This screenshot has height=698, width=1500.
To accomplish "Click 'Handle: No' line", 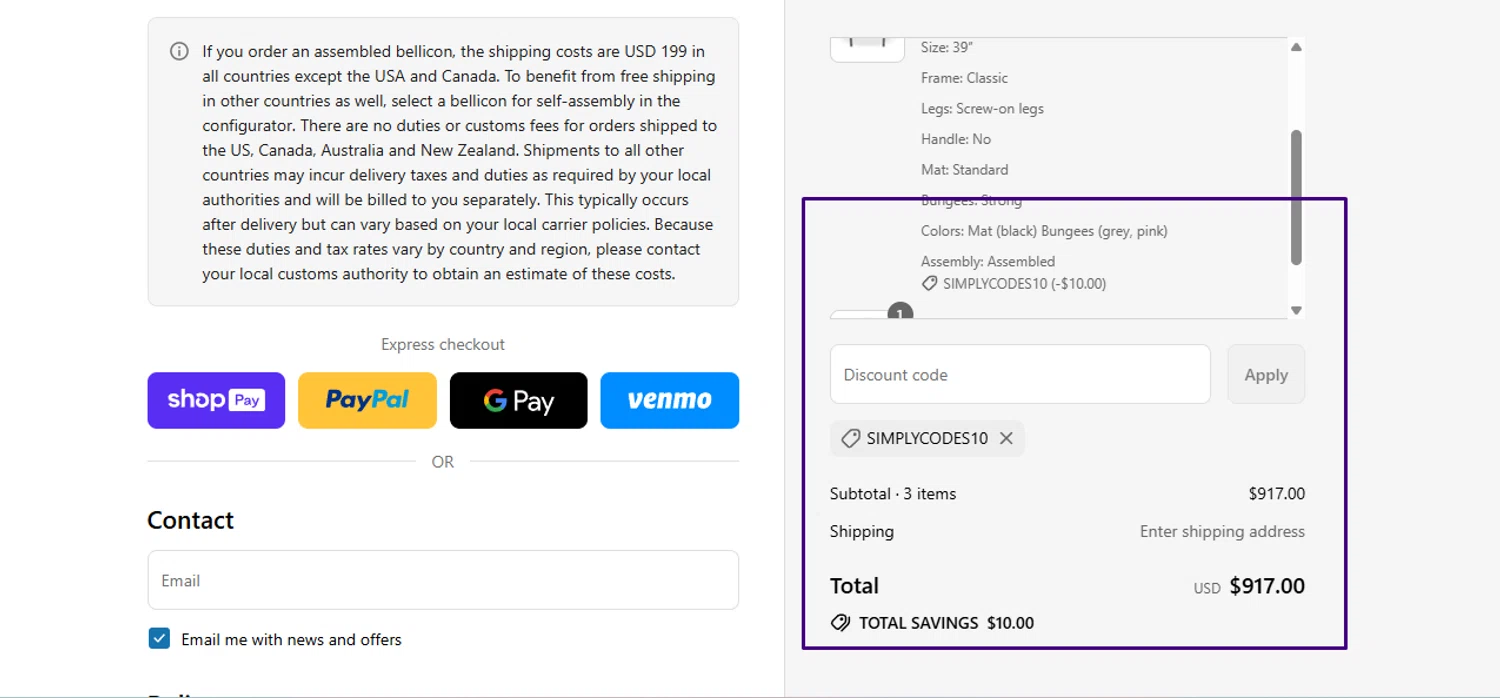I will 956,139.
